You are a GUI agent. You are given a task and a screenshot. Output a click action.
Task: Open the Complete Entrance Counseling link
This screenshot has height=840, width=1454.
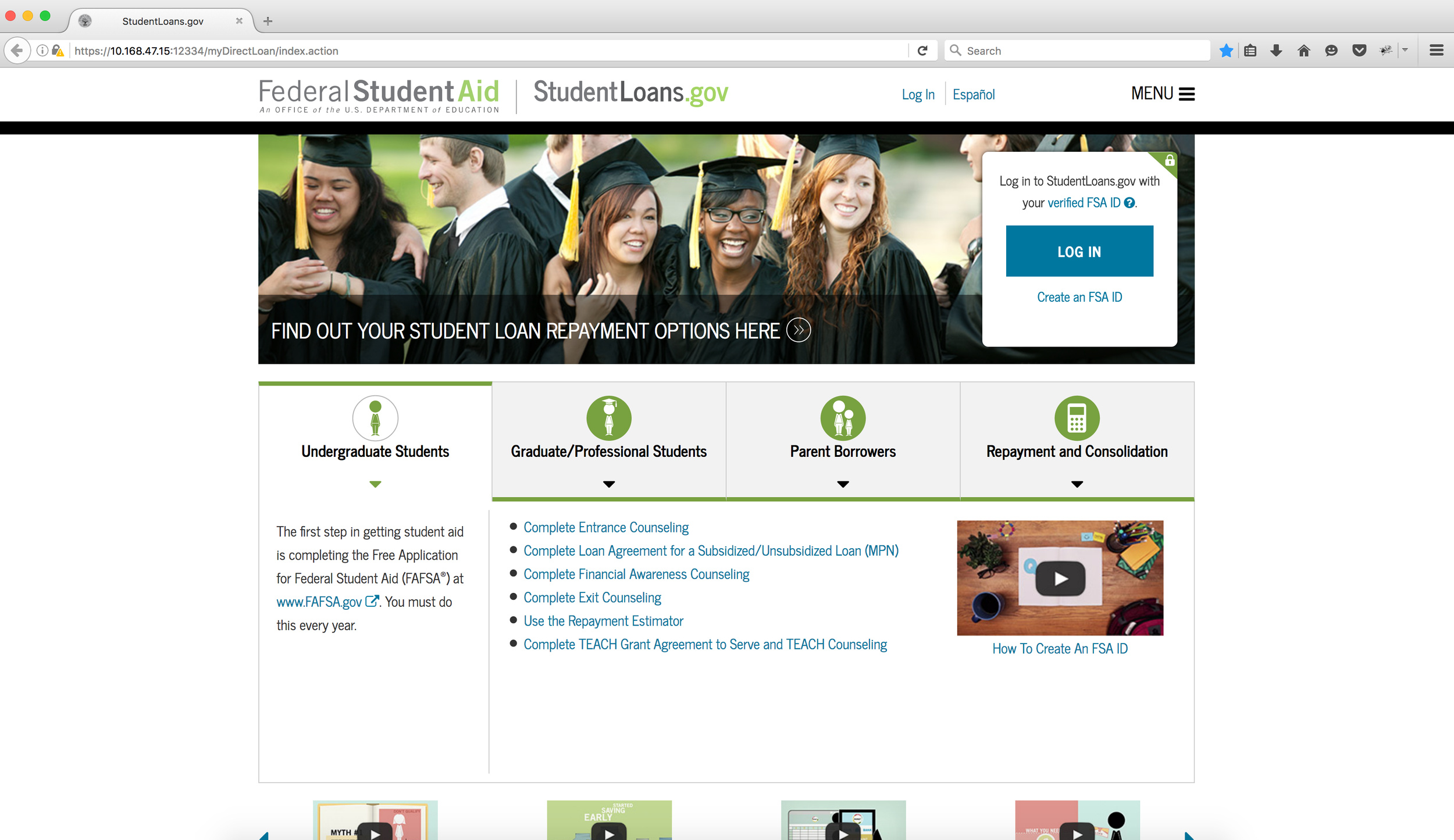tap(606, 527)
